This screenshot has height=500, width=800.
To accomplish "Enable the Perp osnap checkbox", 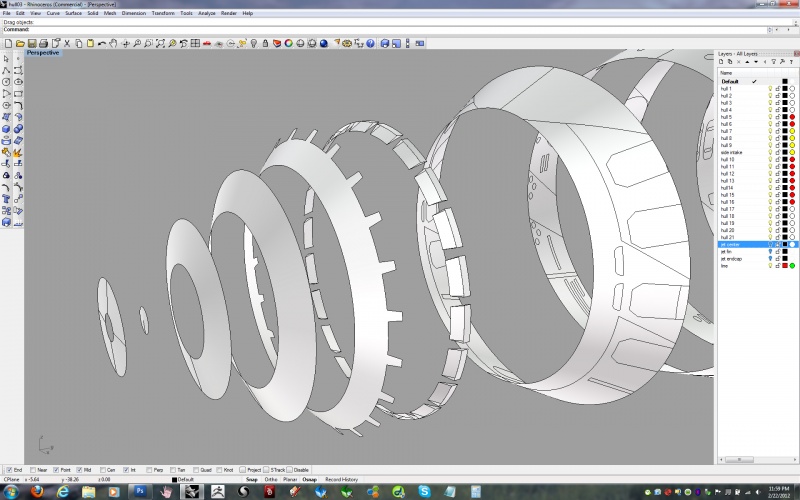I will (149, 470).
